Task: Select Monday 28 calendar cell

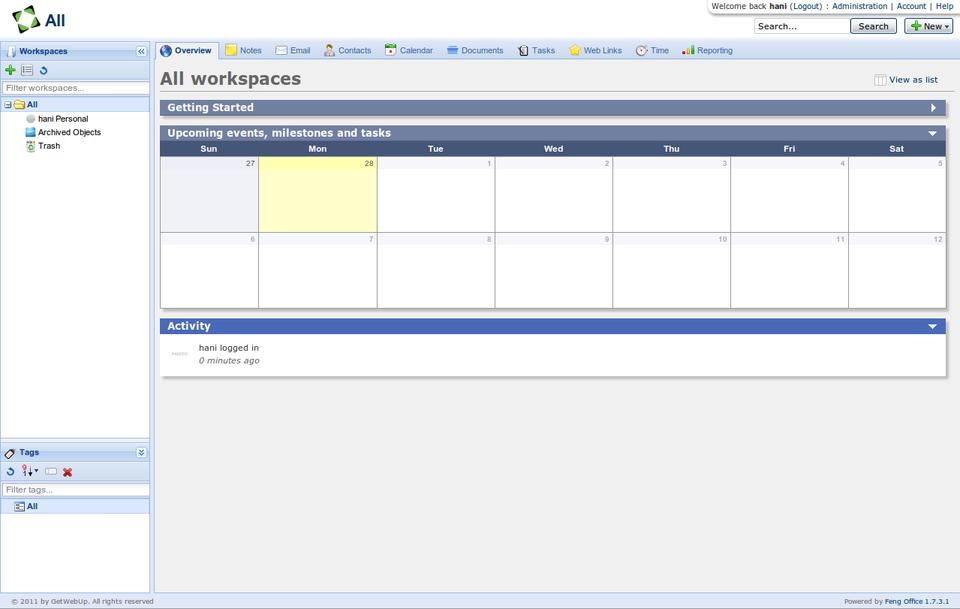Action: [318, 195]
